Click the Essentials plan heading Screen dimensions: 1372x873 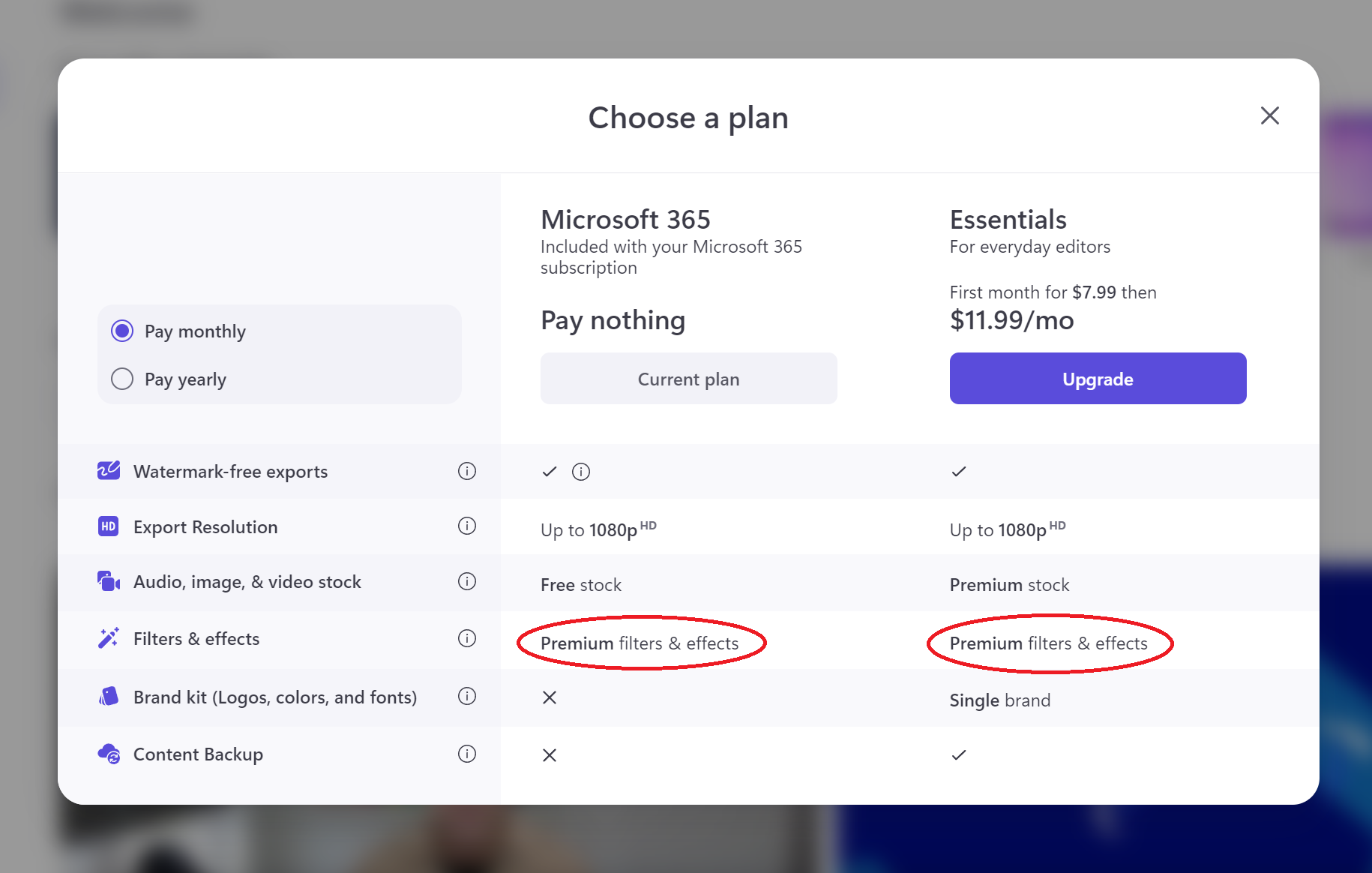[x=1008, y=220]
